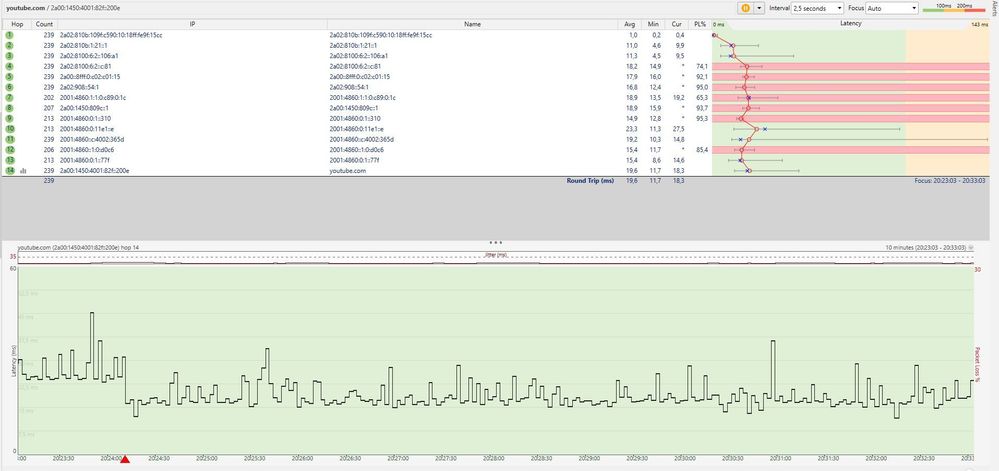Toggle the timeline graph icon on hop 14
The width and height of the screenshot is (999, 471).
(24, 171)
